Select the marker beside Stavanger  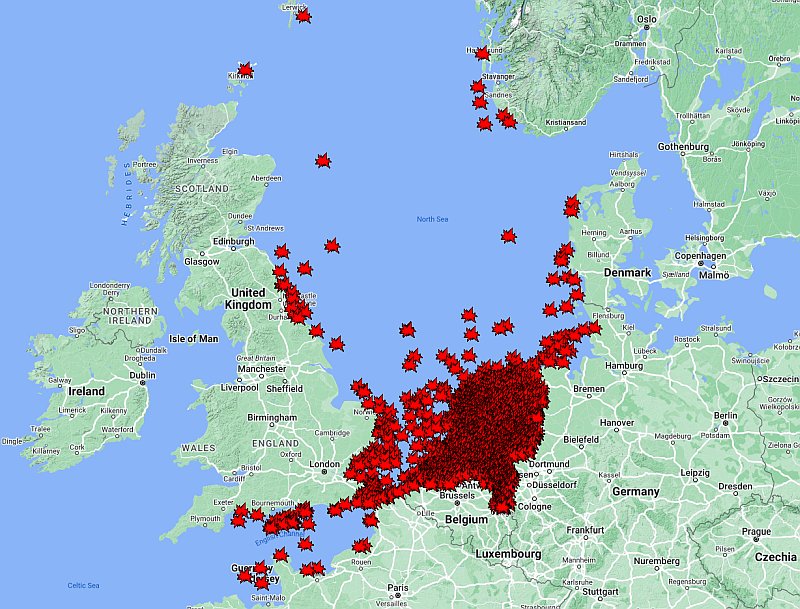[x=477, y=85]
